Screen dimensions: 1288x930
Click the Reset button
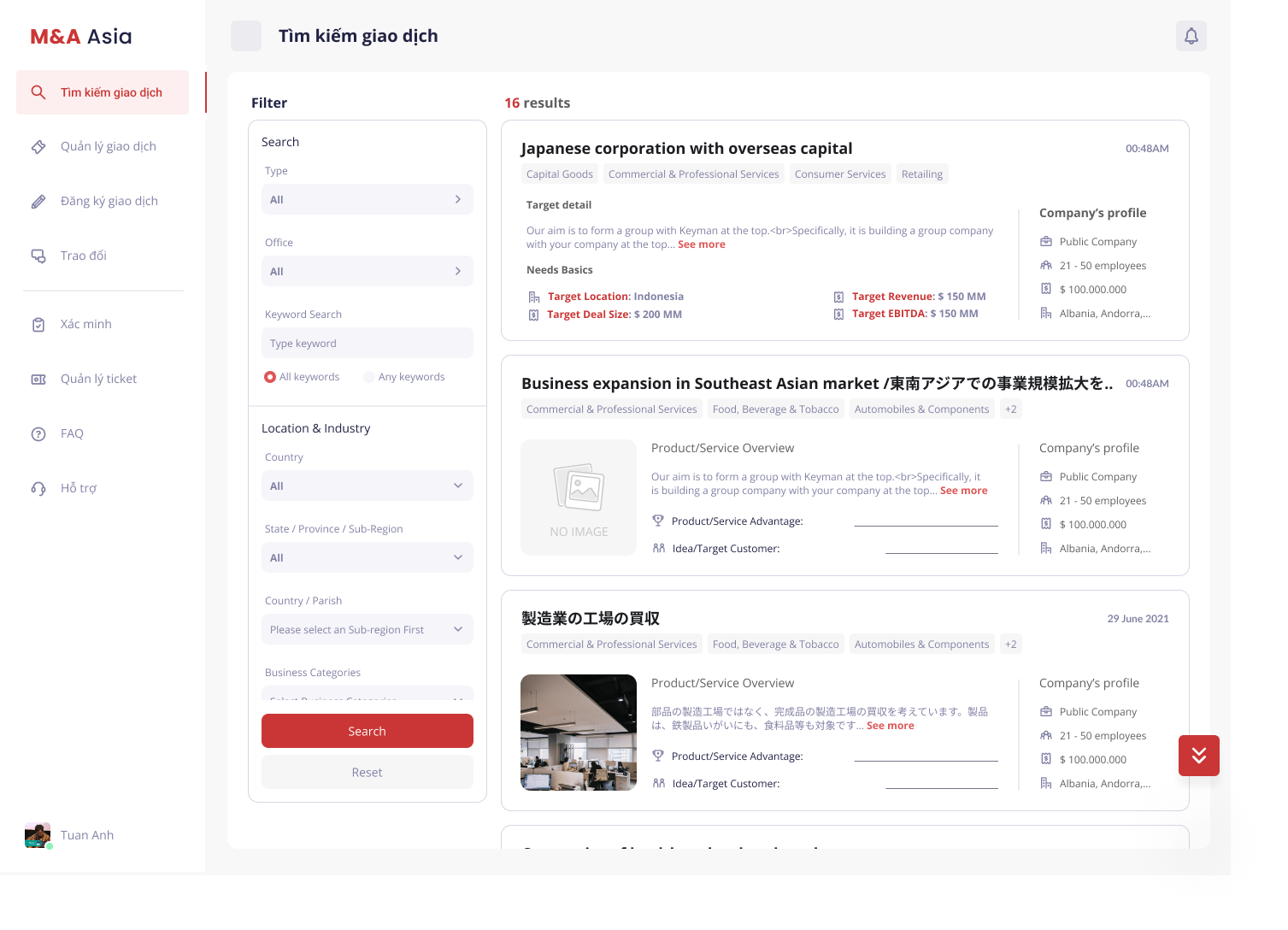click(x=368, y=772)
